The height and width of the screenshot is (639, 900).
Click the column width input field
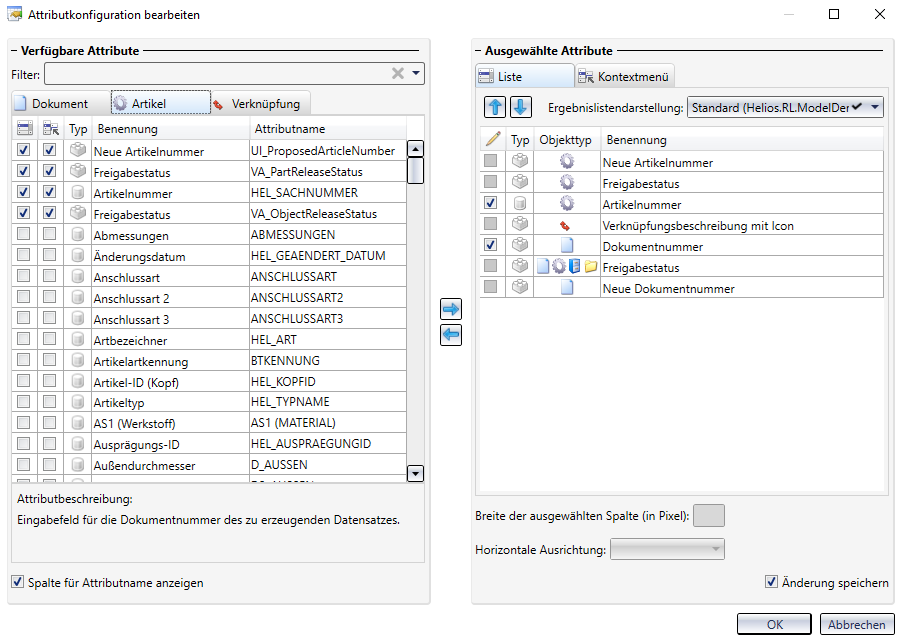708,516
